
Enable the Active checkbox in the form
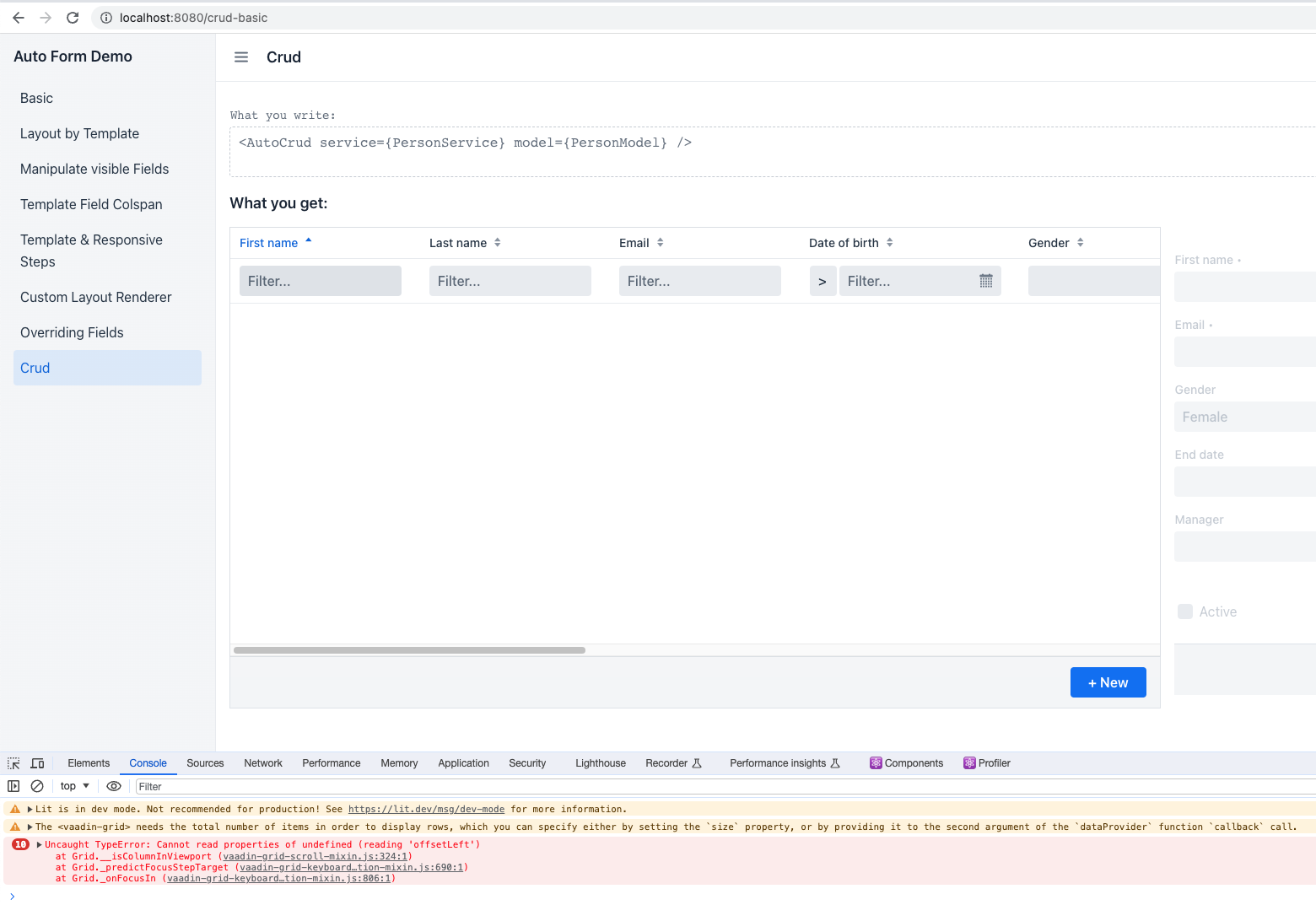1185,611
